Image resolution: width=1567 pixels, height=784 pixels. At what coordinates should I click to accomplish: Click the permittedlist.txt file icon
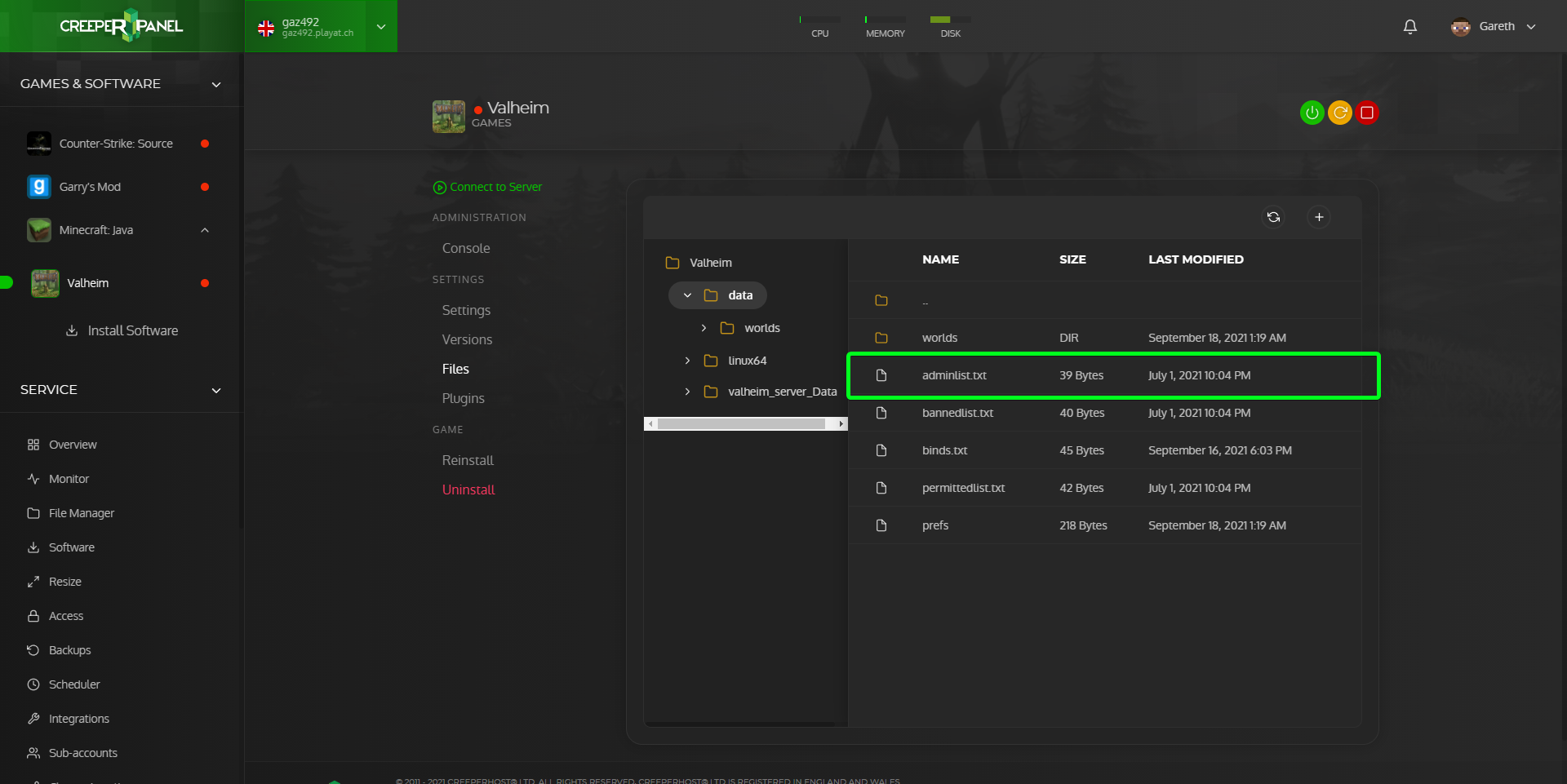(x=881, y=488)
